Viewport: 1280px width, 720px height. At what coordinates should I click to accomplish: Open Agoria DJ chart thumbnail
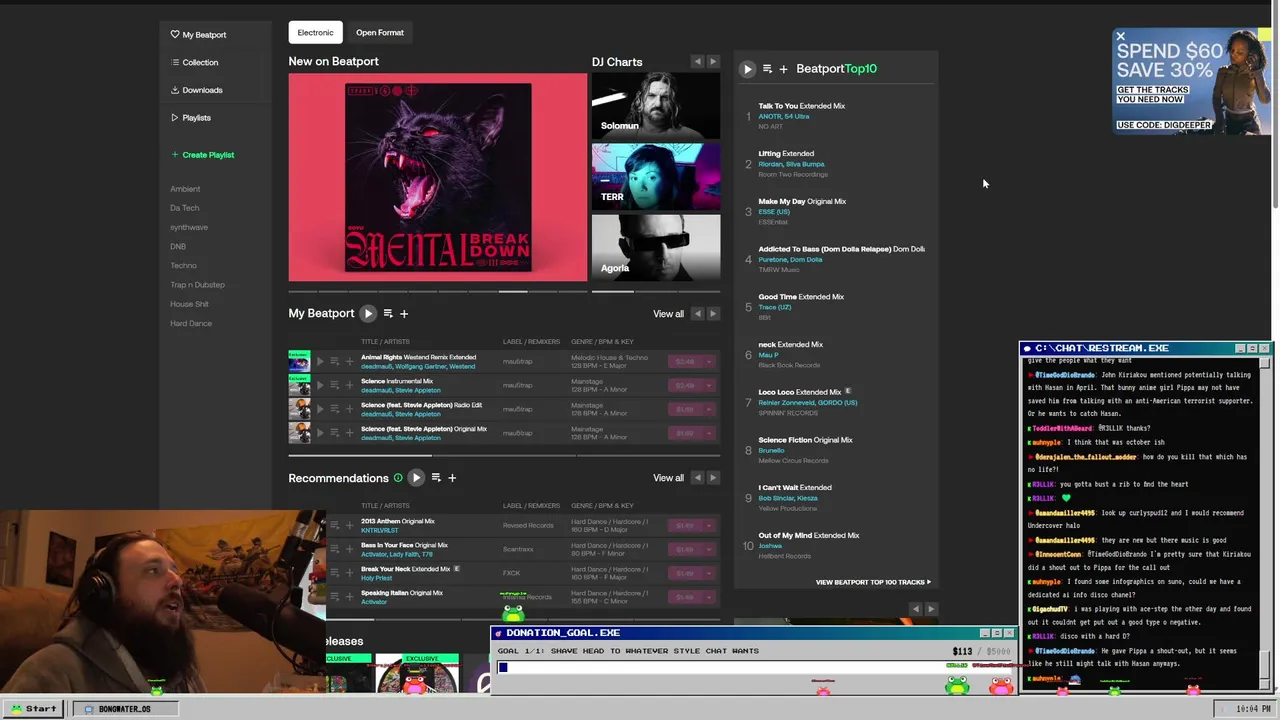655,248
